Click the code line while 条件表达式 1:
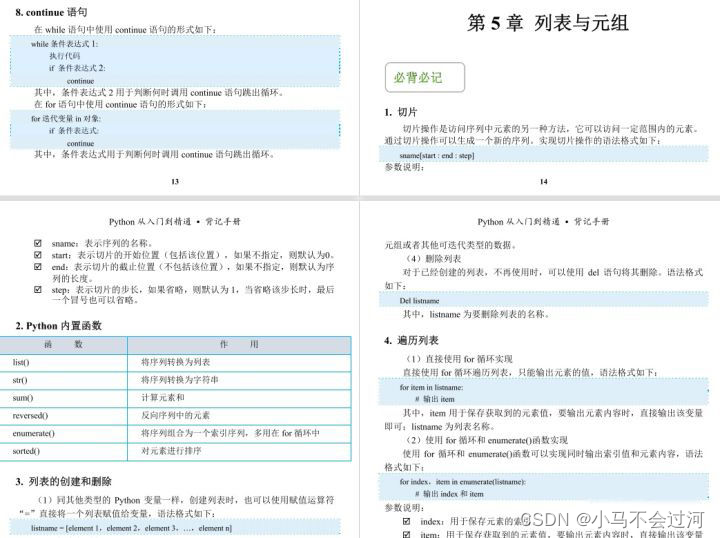 click(65, 44)
